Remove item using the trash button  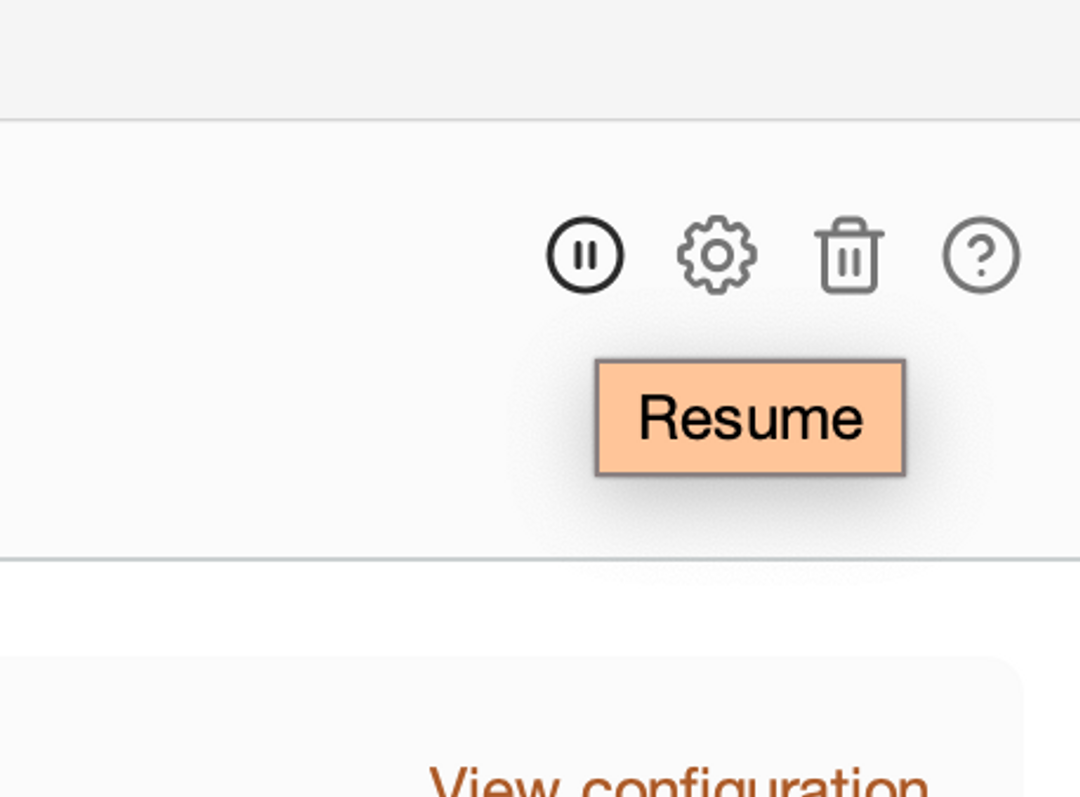pyautogui.click(x=849, y=255)
